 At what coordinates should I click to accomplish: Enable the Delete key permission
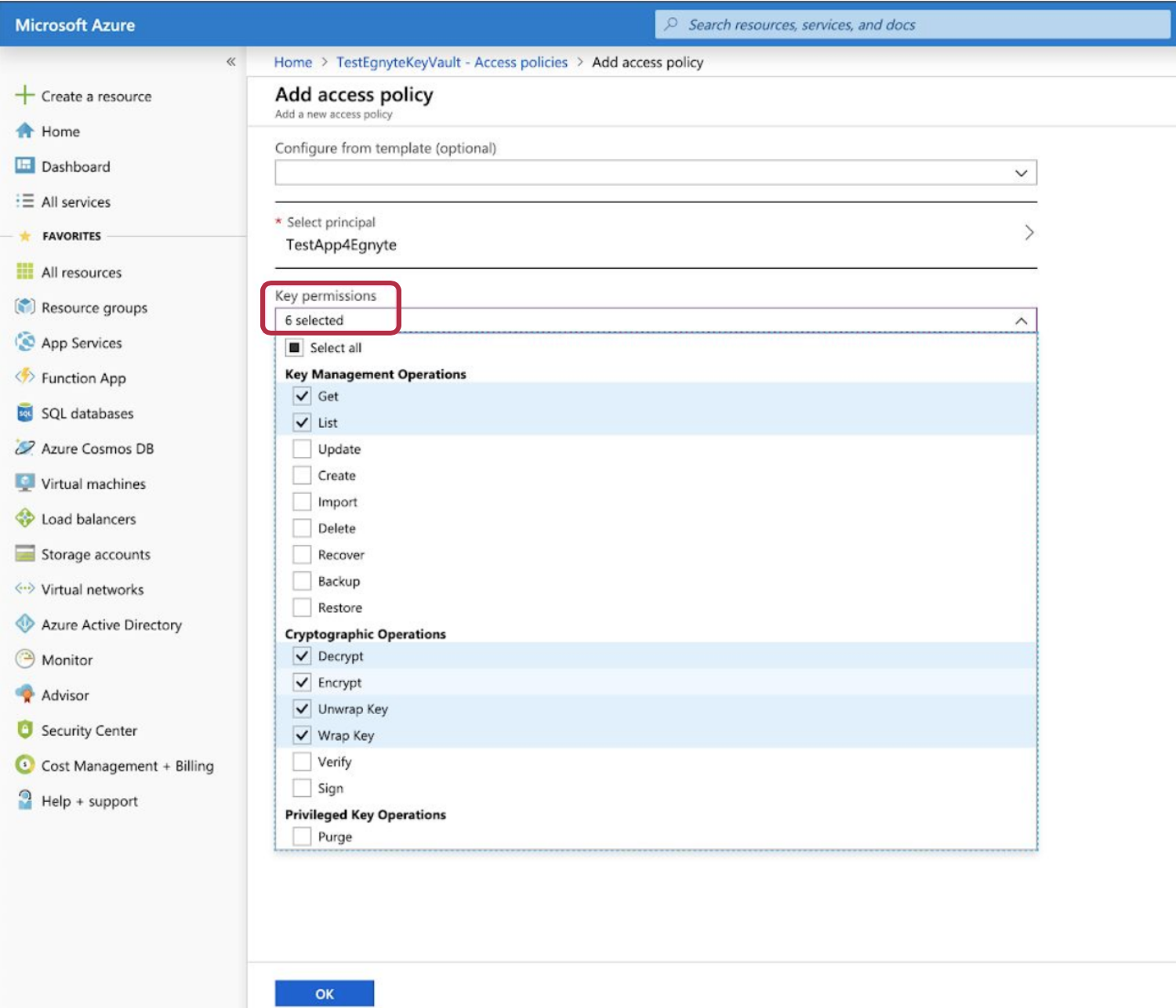[302, 528]
